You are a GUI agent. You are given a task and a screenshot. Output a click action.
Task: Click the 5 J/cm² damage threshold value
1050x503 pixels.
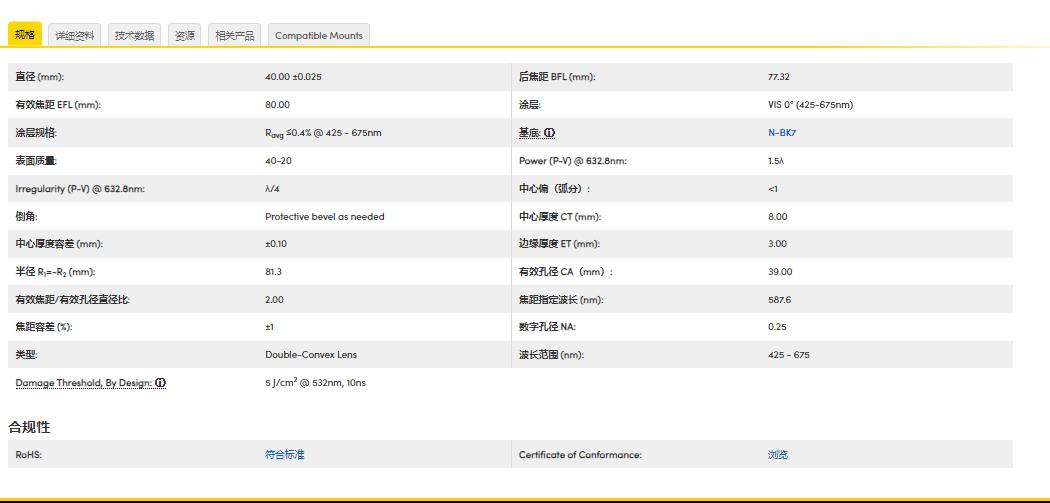point(315,383)
